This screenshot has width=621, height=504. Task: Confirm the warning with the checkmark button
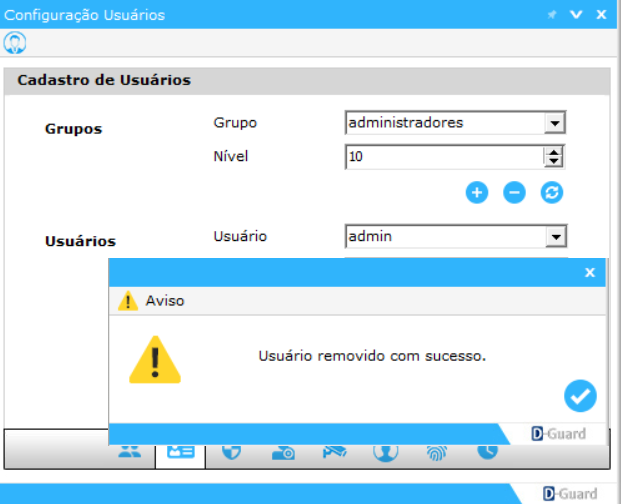580,396
